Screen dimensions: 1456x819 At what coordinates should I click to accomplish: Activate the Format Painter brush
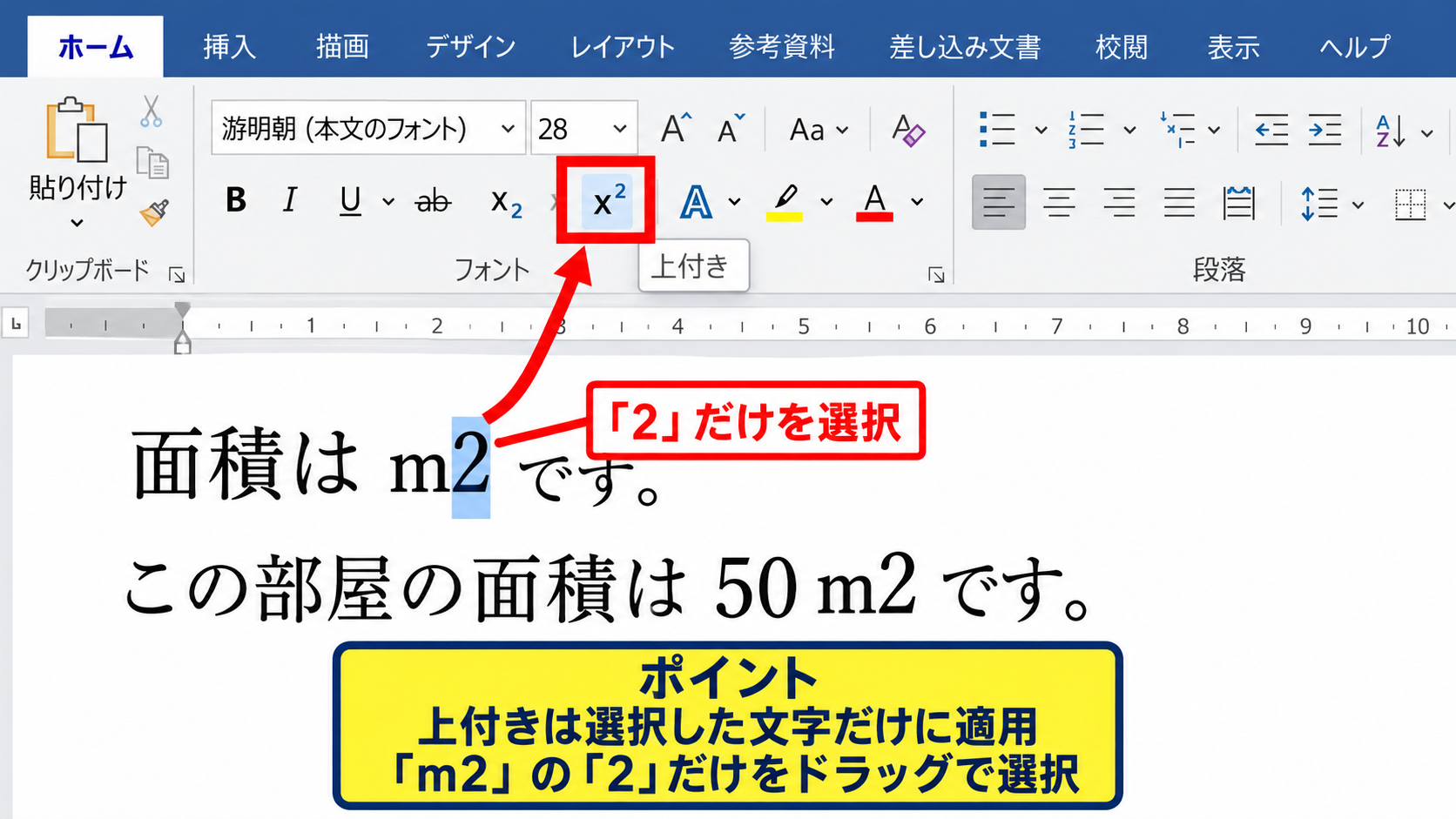pos(153,212)
